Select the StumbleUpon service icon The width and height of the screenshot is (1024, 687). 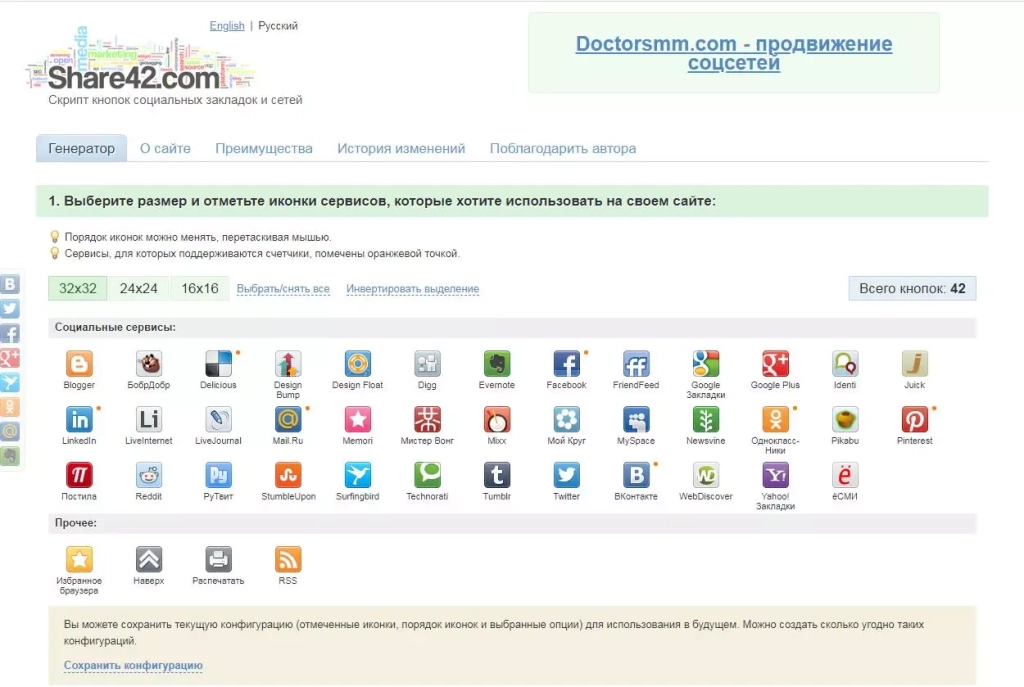(x=288, y=475)
